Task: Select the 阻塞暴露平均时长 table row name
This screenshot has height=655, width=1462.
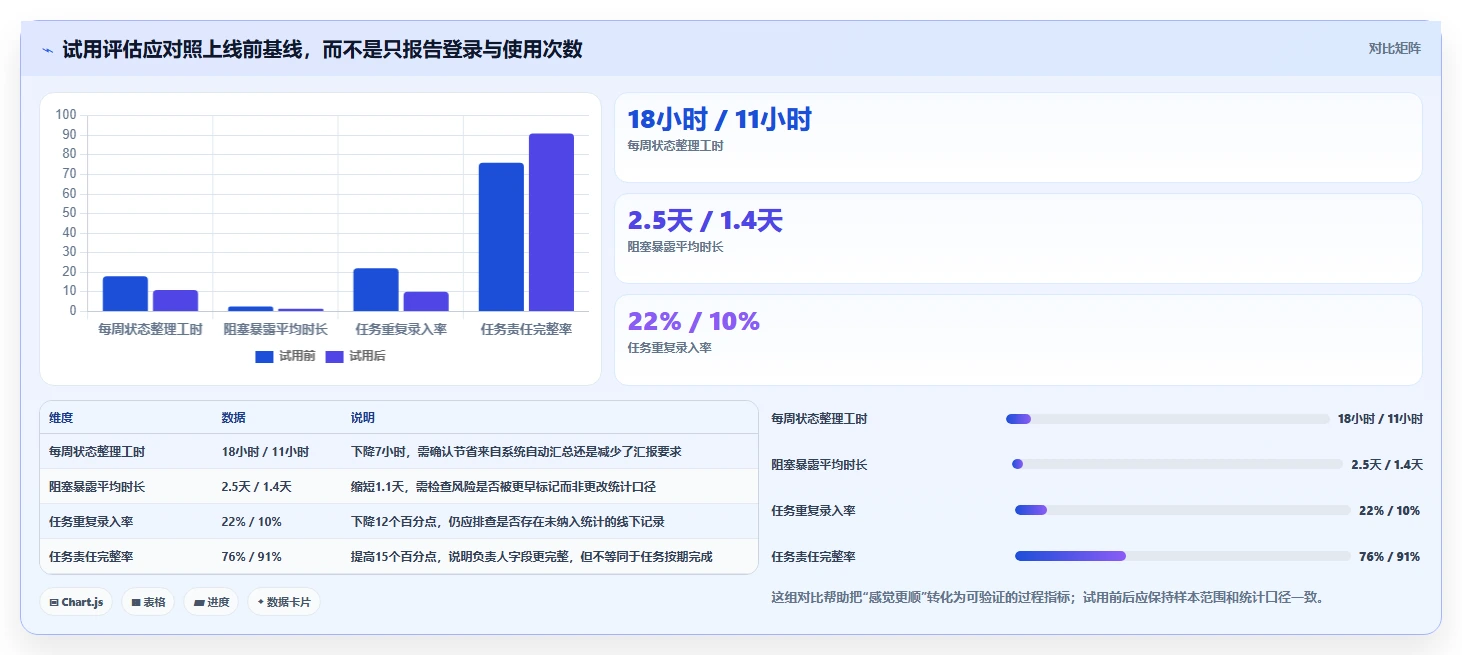Action: click(97, 487)
